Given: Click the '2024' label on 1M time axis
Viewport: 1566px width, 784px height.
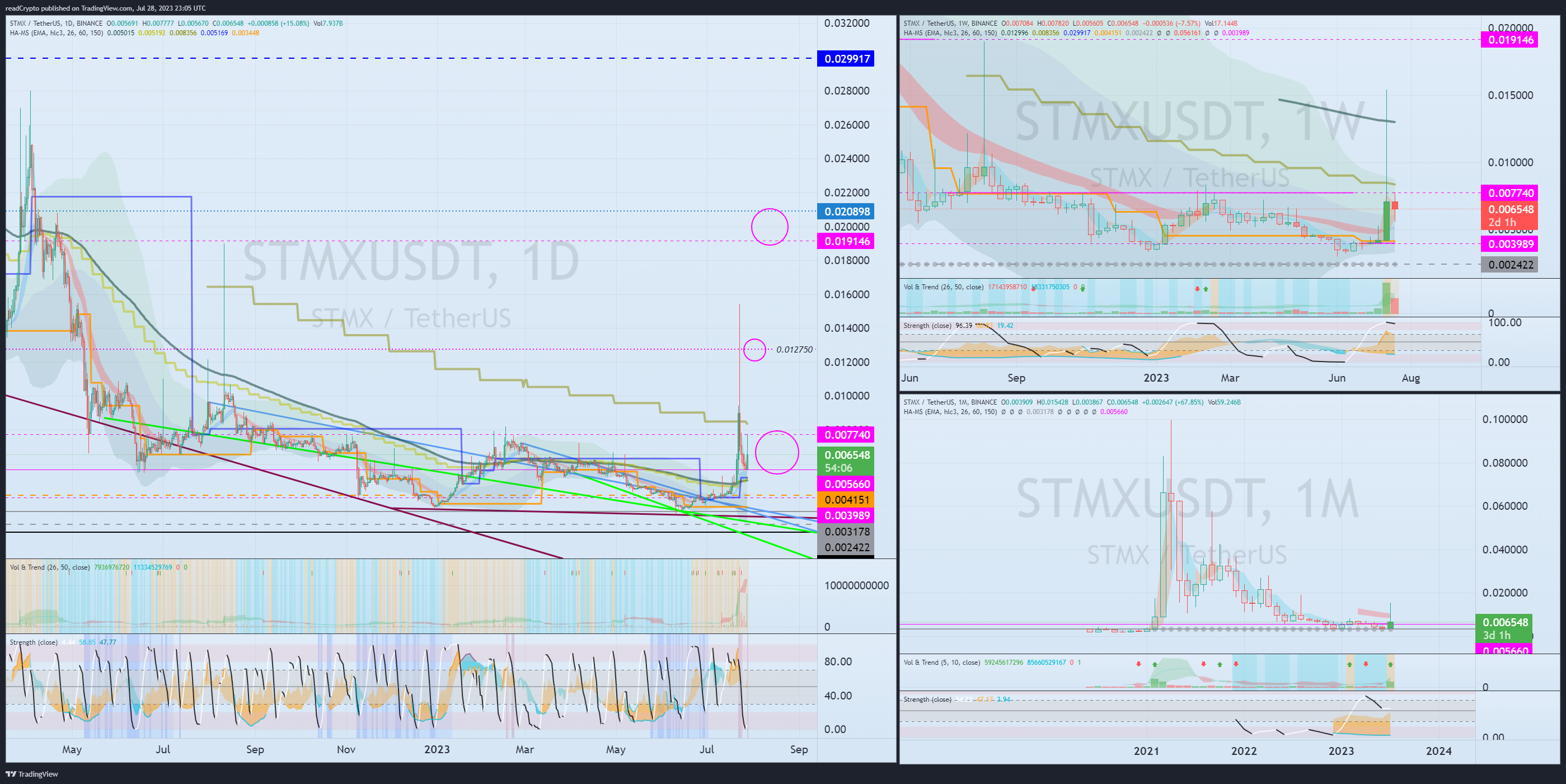Looking at the screenshot, I should tap(1438, 751).
